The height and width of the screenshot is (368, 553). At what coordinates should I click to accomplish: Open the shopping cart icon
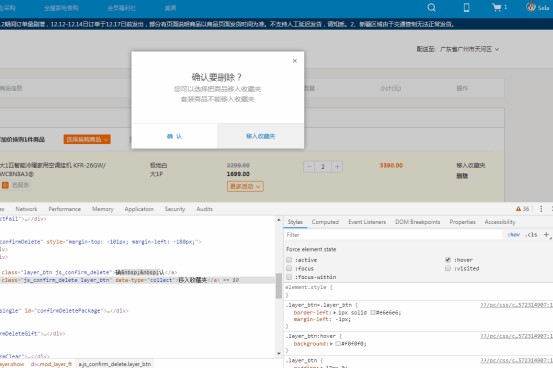coord(497,7)
